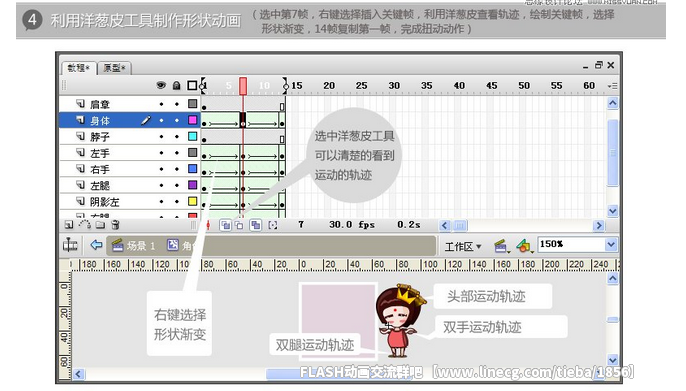Screen dimensions: 686x391
Task: Open the timeline panel options menu
Action: [612, 86]
